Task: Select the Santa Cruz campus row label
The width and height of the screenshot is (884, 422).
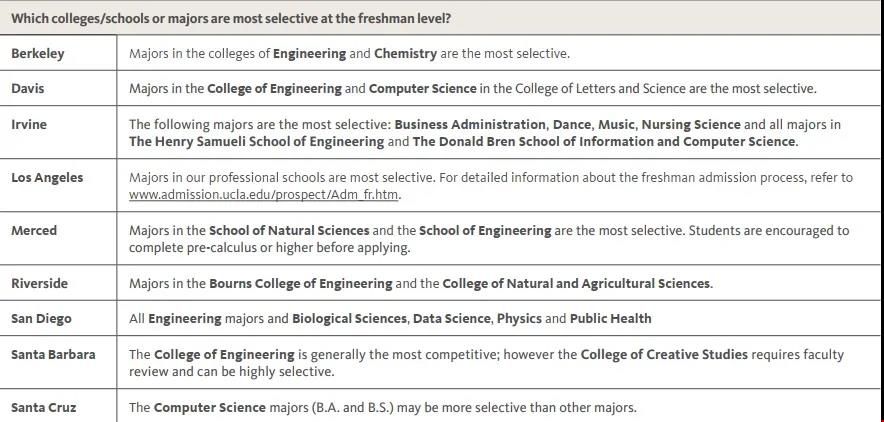Action: pos(44,407)
